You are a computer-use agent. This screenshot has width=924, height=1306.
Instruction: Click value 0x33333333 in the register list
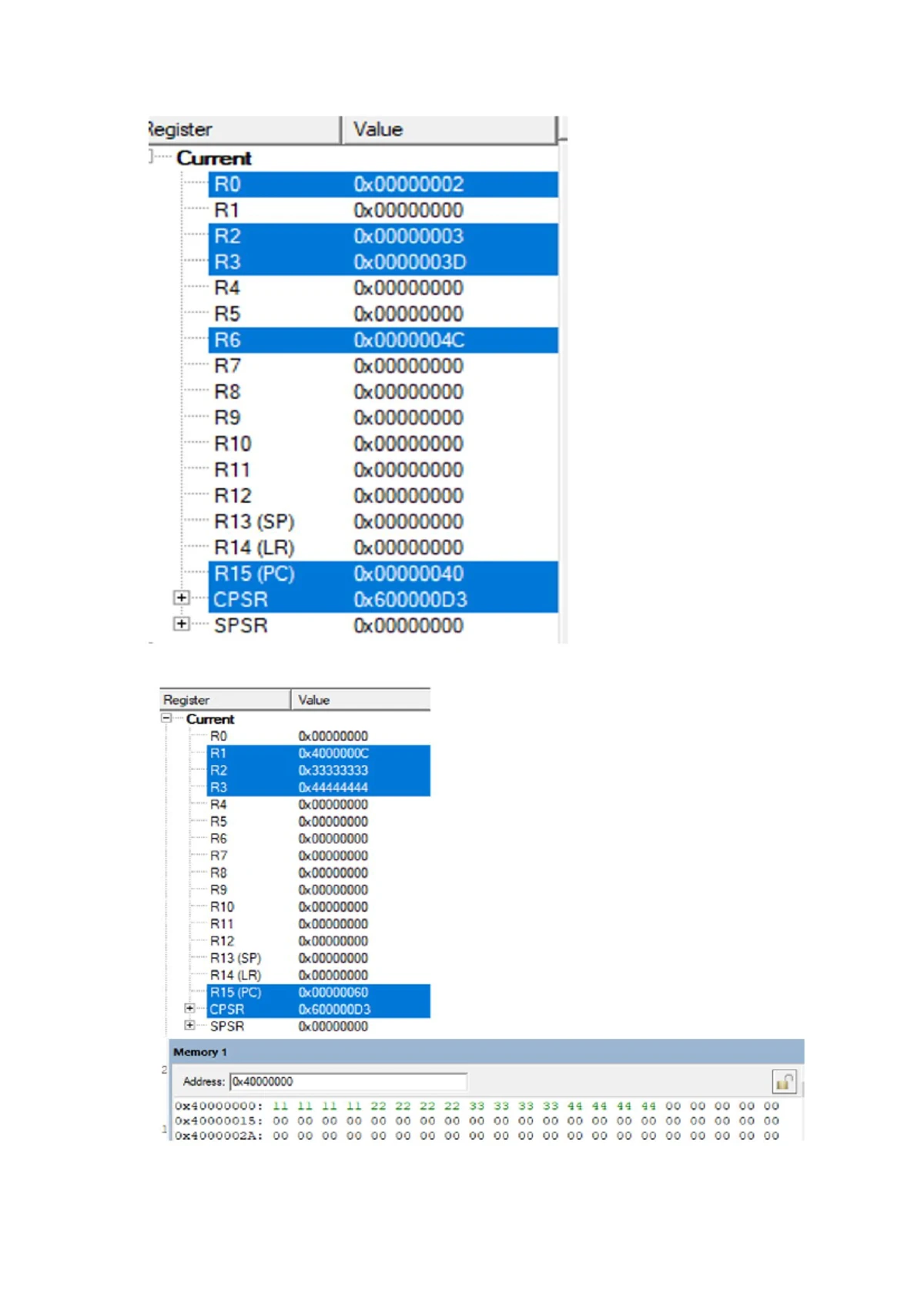pos(333,770)
